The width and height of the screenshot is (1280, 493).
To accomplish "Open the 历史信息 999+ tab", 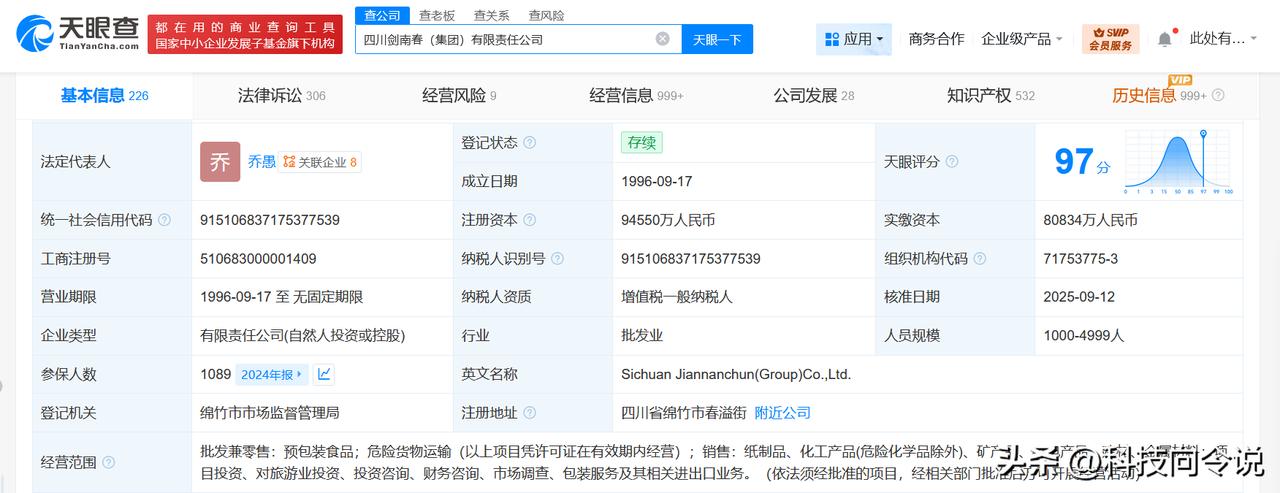I will [x=1159, y=96].
